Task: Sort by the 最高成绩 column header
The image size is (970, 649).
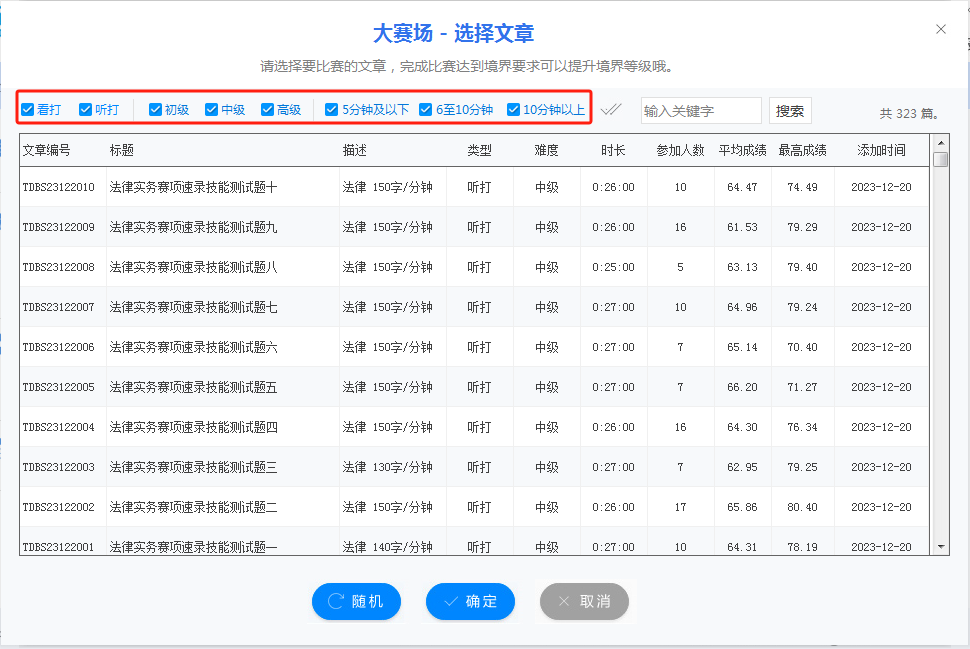Action: (802, 150)
